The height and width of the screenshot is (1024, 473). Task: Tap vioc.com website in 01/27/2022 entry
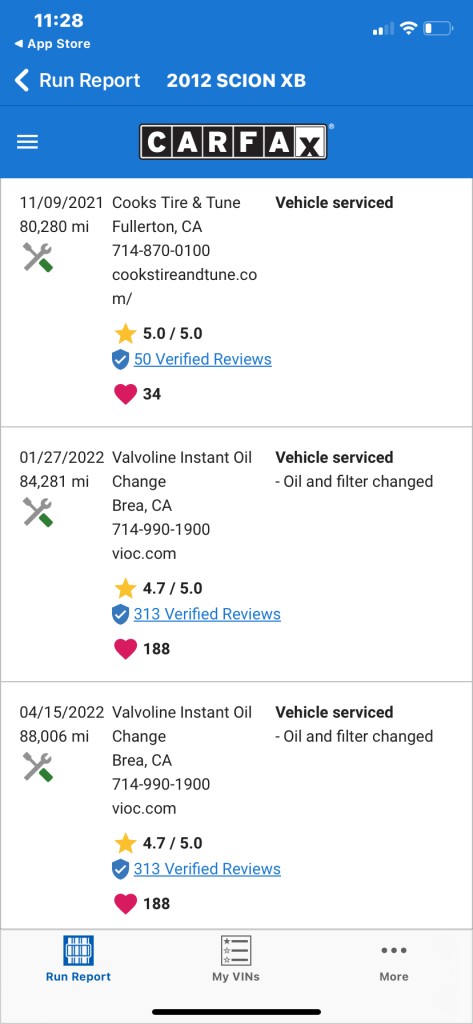(144, 554)
